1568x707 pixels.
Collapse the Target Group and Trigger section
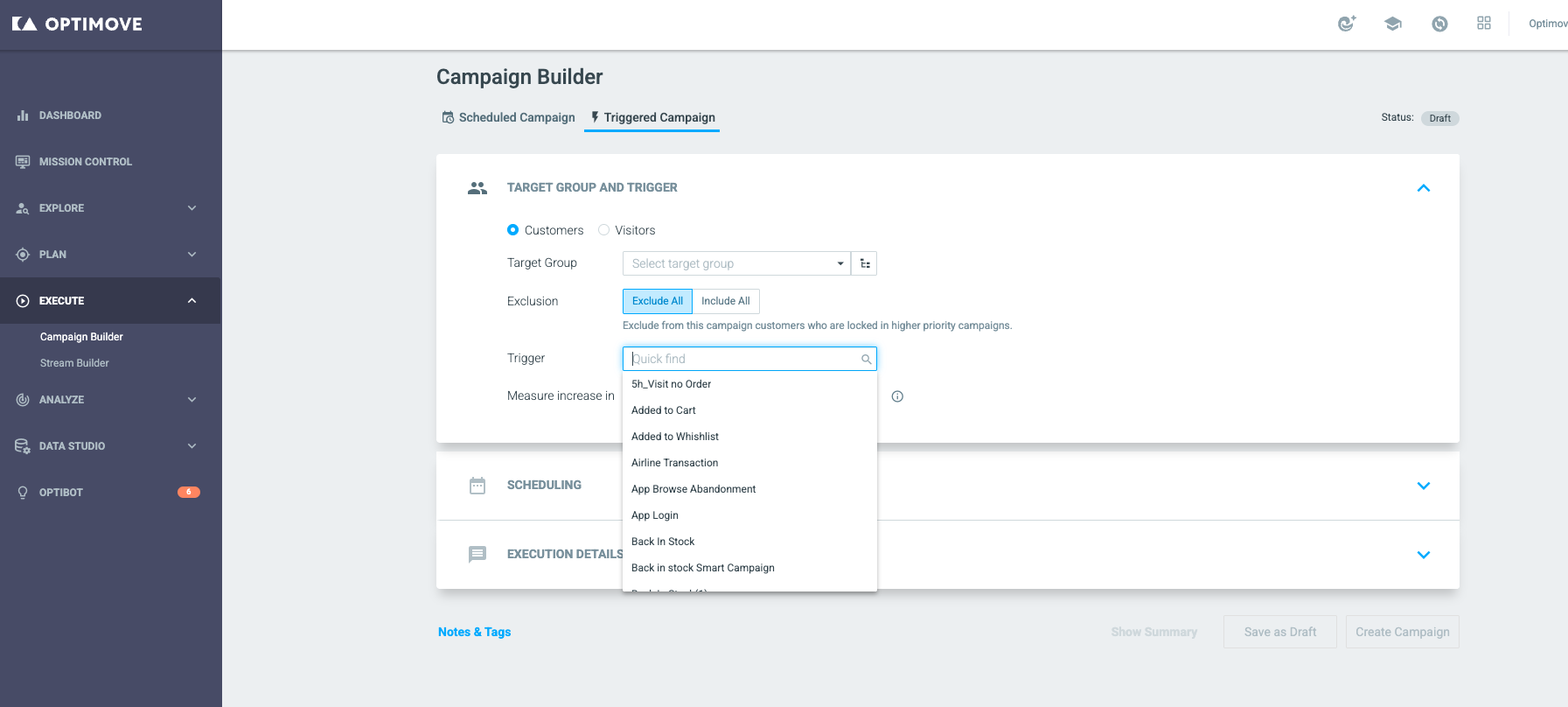click(x=1423, y=188)
